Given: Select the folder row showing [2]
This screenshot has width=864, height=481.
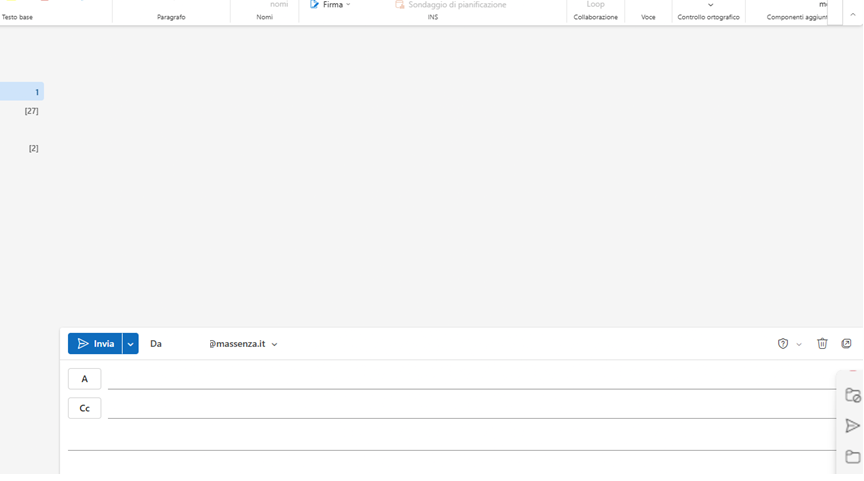Looking at the screenshot, I should click(22, 148).
